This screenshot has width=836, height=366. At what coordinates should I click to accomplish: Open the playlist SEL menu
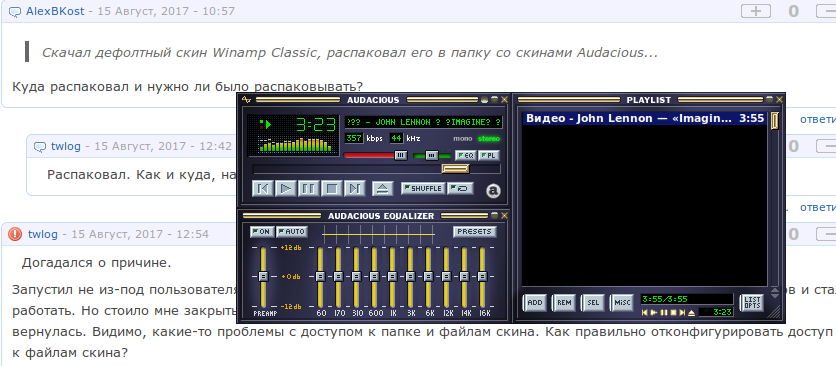[593, 303]
